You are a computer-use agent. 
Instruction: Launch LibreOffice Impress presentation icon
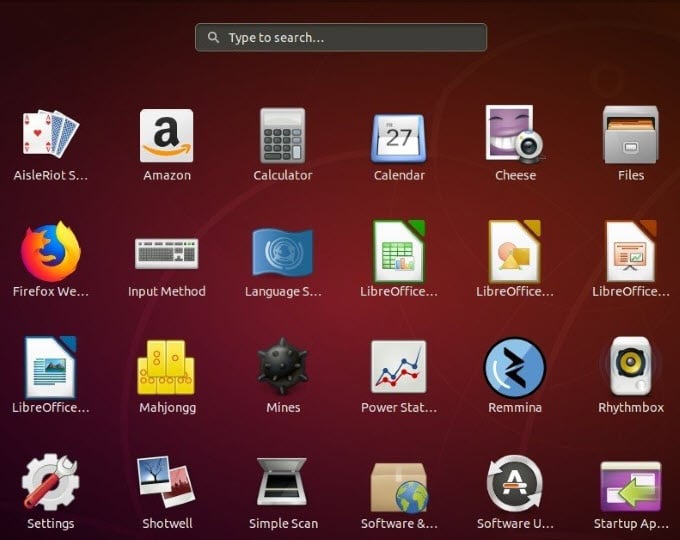[631, 251]
